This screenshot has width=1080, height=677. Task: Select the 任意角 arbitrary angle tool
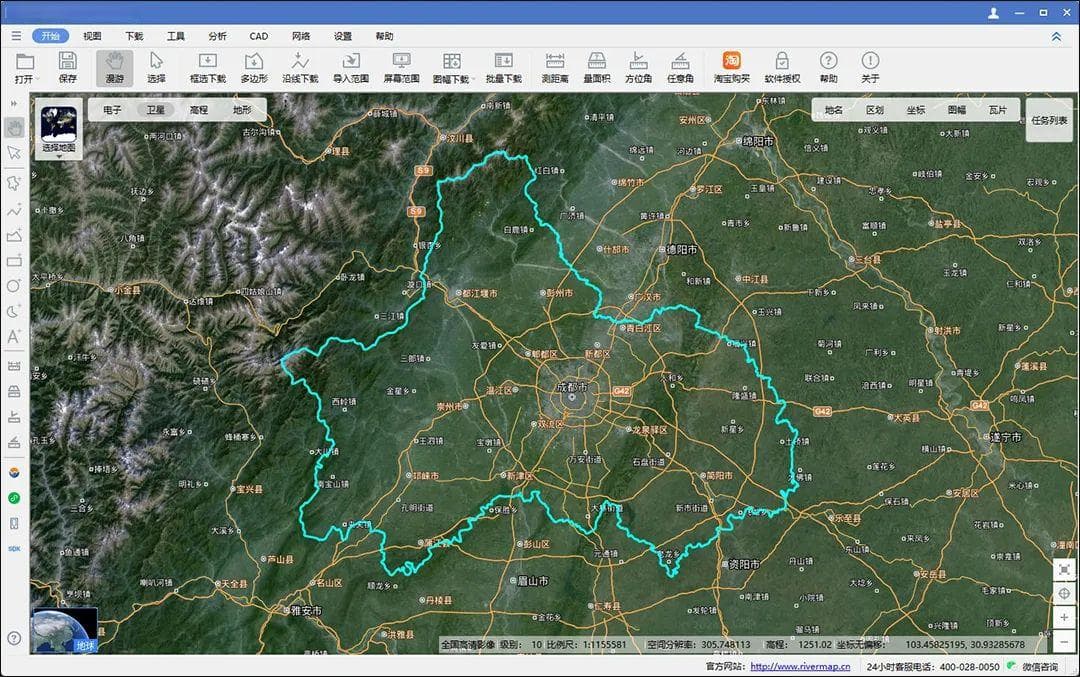pyautogui.click(x=680, y=68)
